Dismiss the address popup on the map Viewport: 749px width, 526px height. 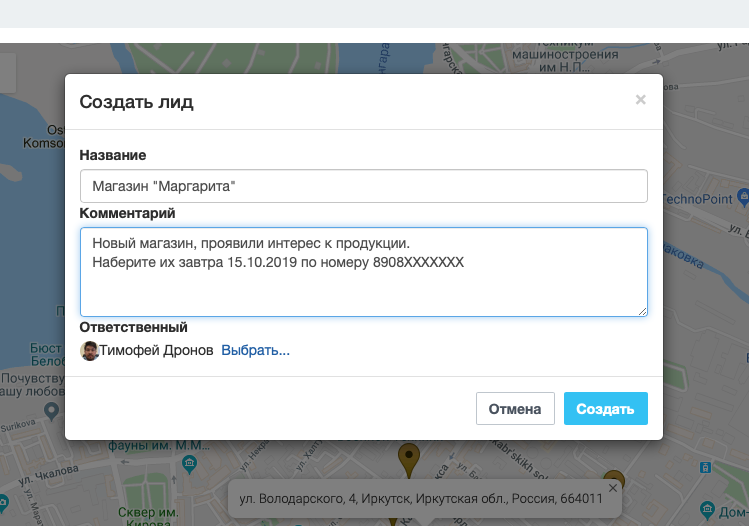click(613, 487)
